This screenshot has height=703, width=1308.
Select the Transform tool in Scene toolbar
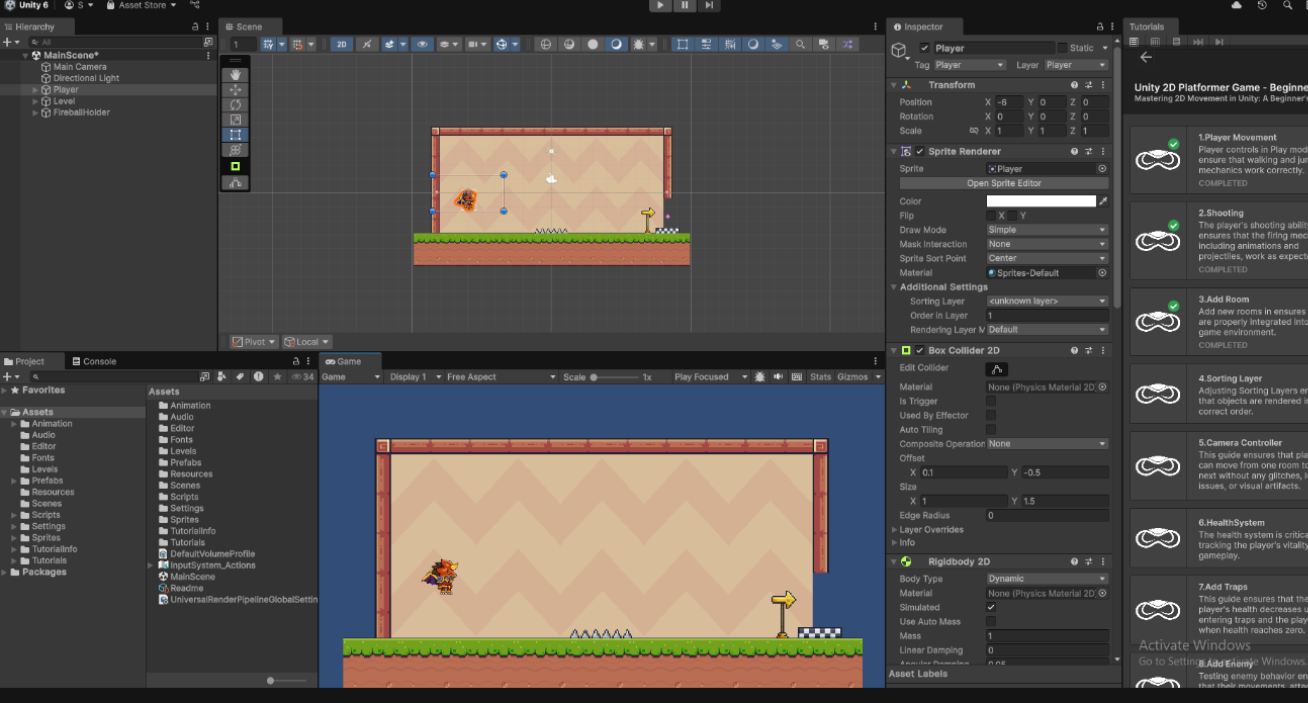236,150
